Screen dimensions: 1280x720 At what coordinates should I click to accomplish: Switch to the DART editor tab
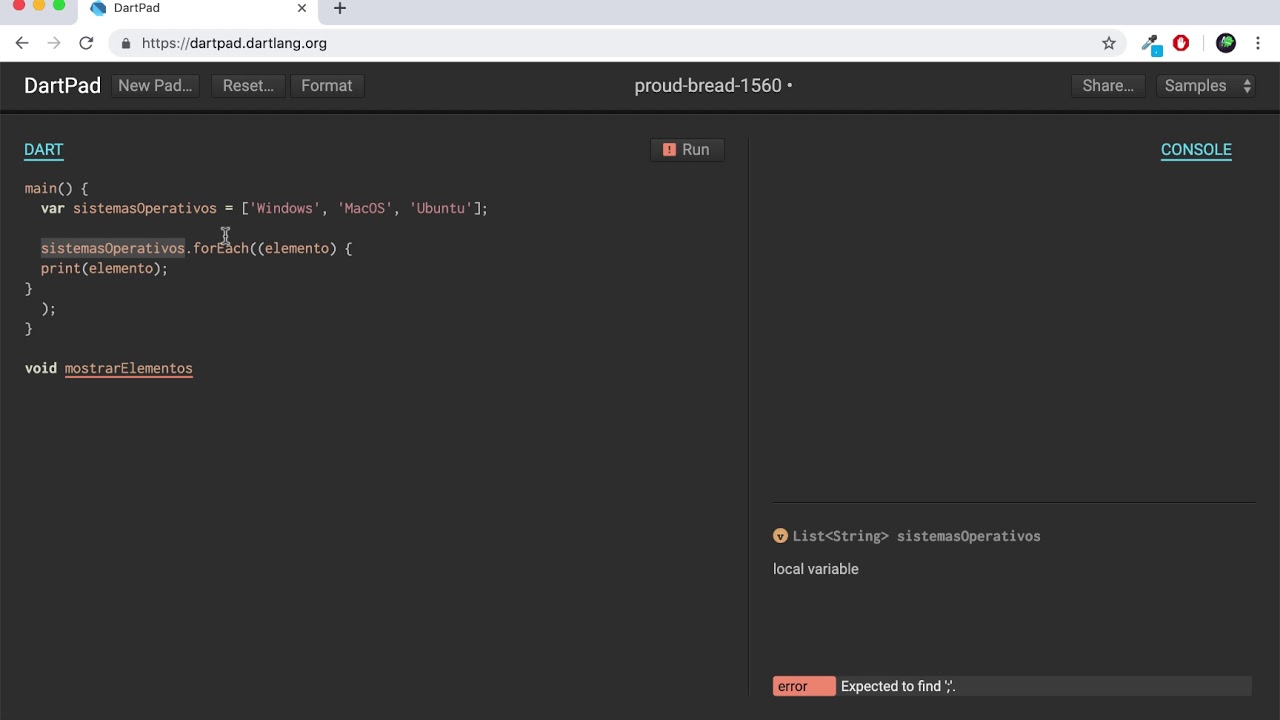[x=44, y=150]
